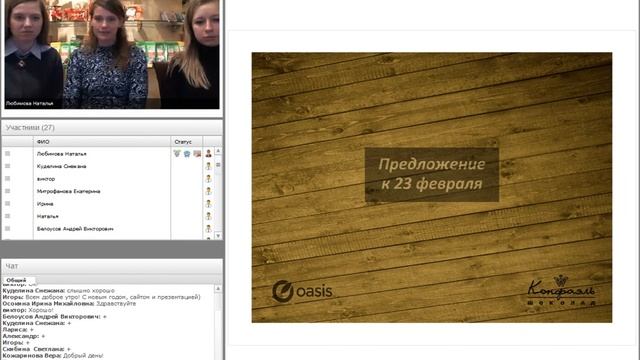Click the user icon in Ирина row

click(209, 204)
